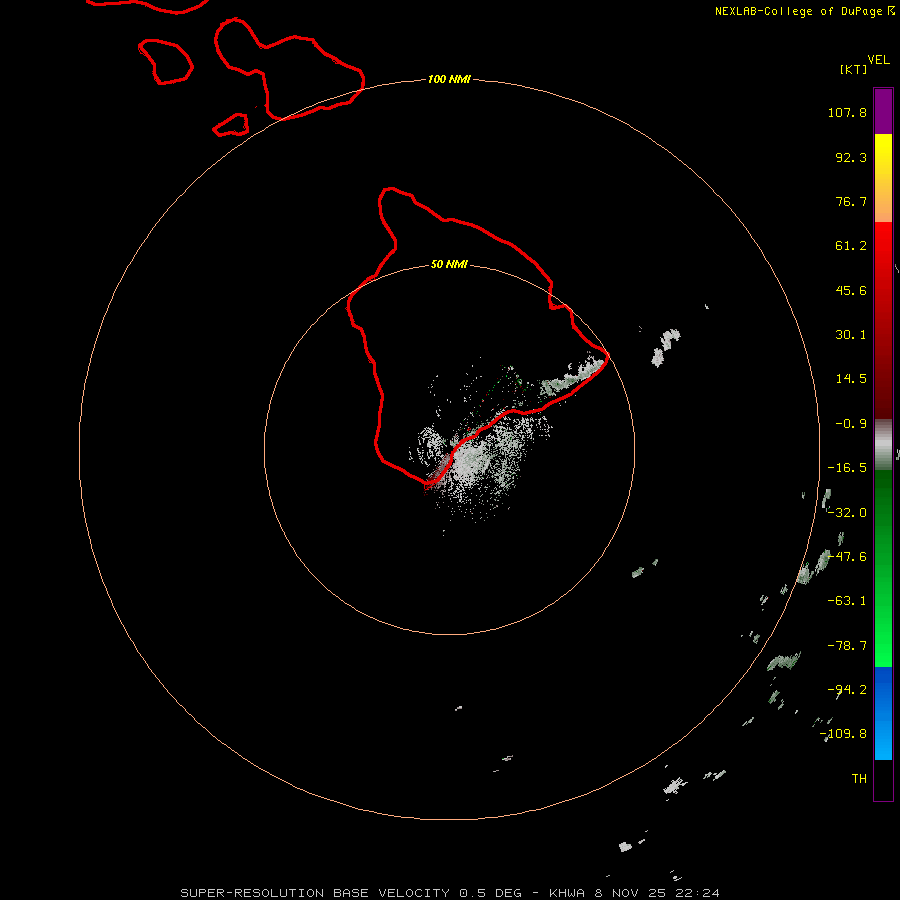
Task: Click the -78.7 velocity scale value
Action: tap(847, 646)
